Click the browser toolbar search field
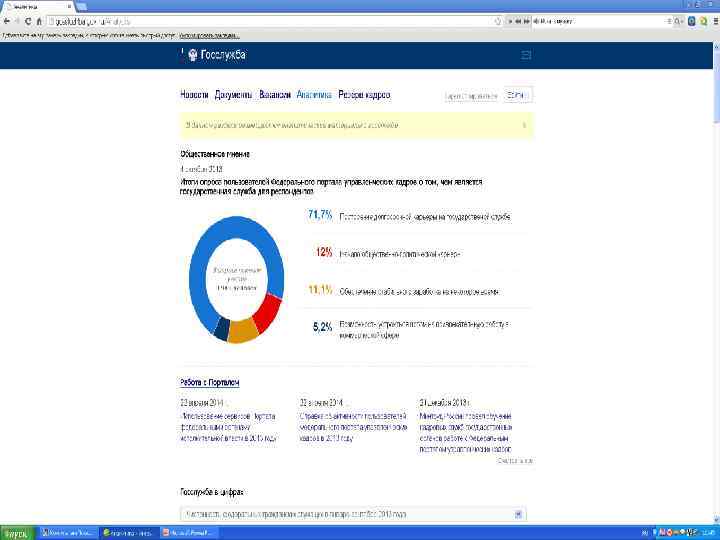 tap(601, 21)
